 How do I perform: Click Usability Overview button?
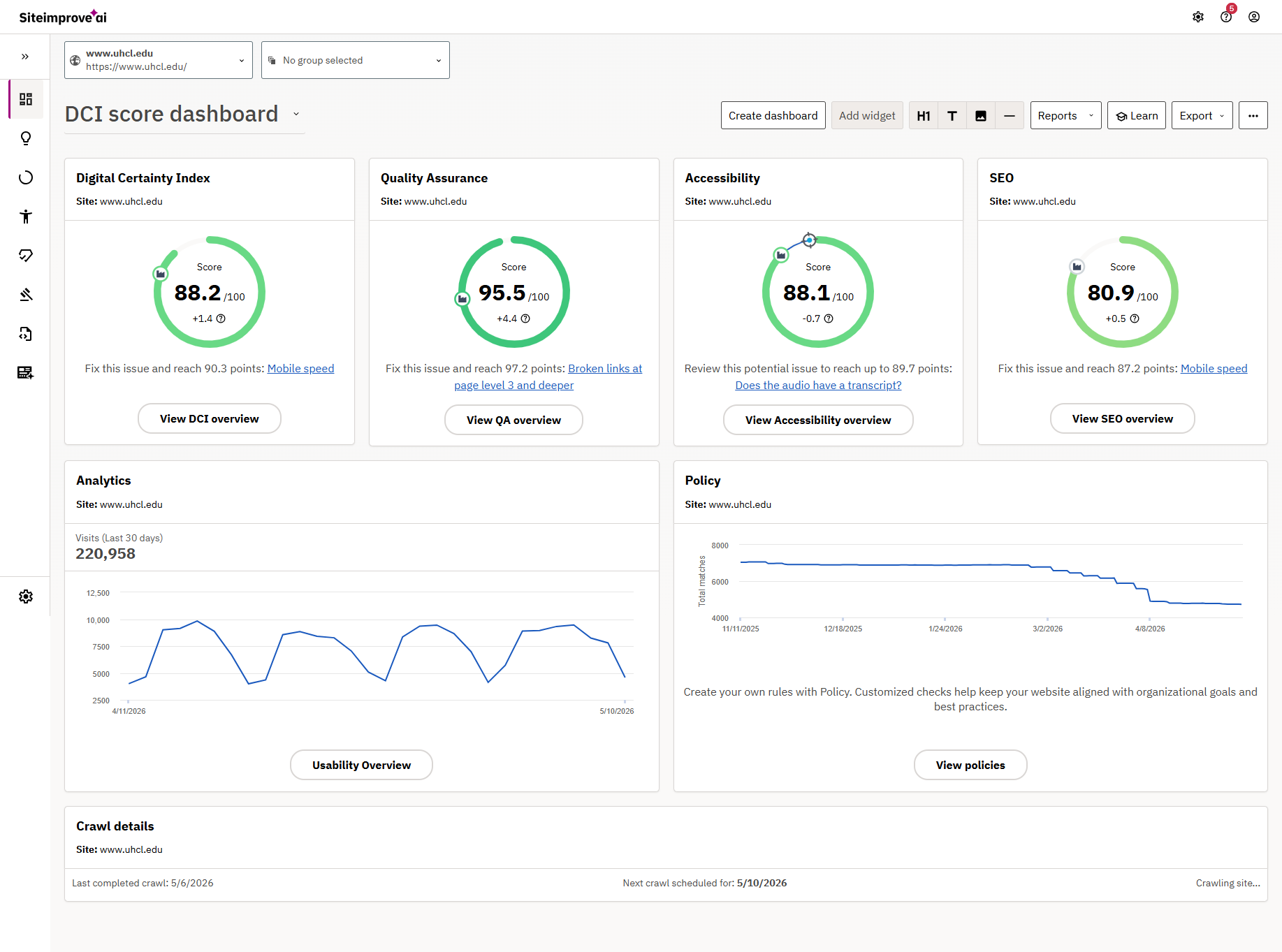tap(361, 765)
